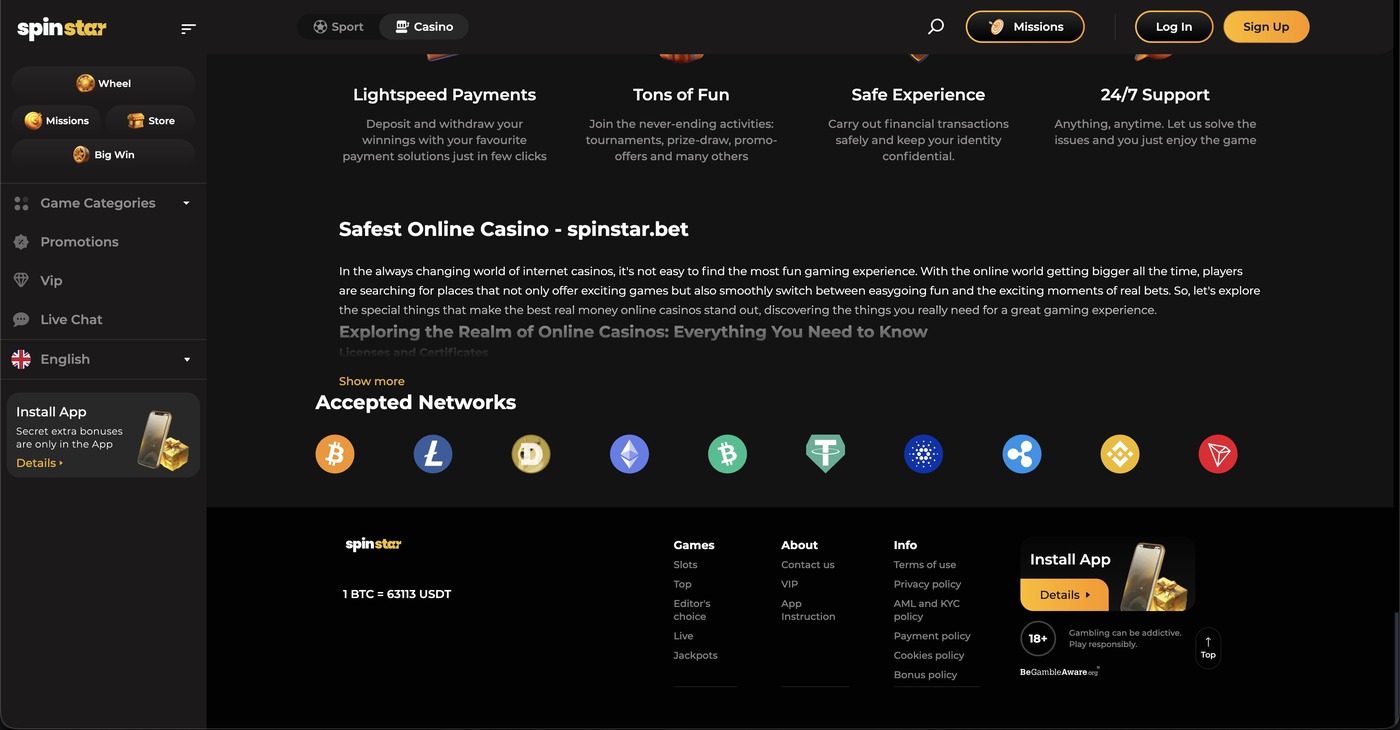Open the VIP footer link
The height and width of the screenshot is (730, 1400).
789,584
